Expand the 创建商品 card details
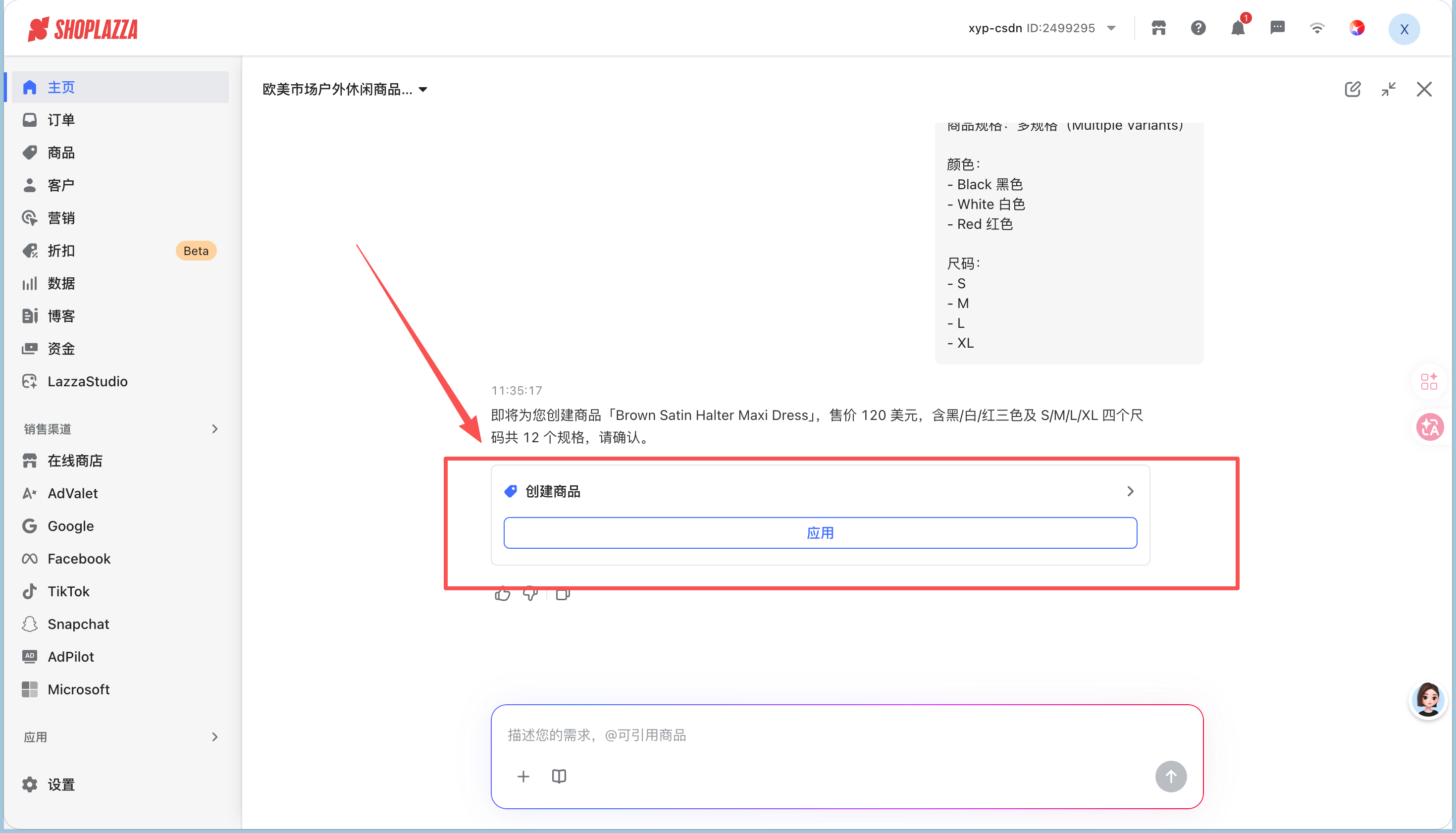 click(x=1130, y=491)
